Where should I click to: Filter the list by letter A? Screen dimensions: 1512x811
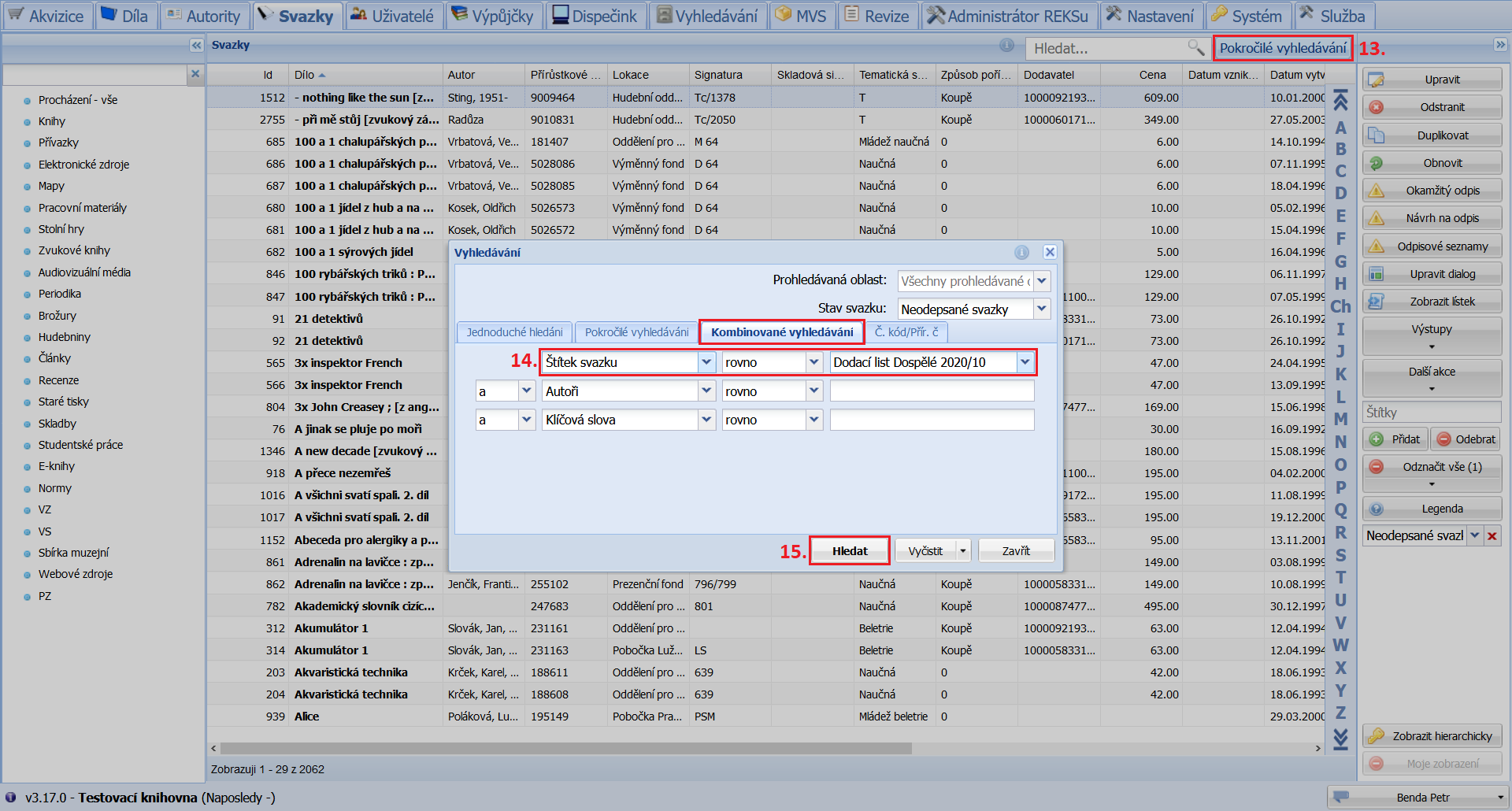[x=1340, y=128]
